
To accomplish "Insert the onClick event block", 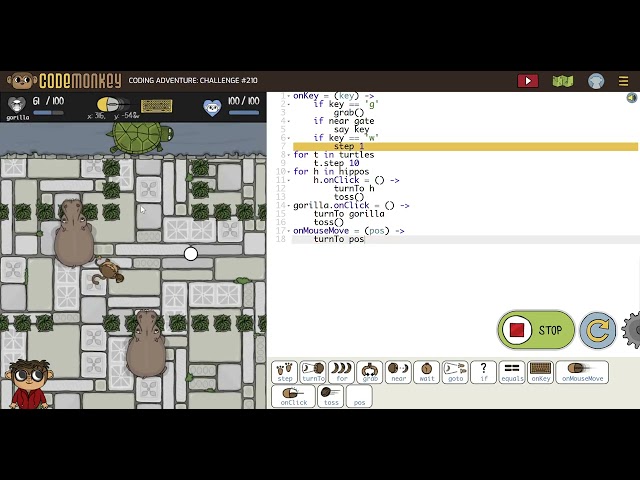I will (293, 396).
